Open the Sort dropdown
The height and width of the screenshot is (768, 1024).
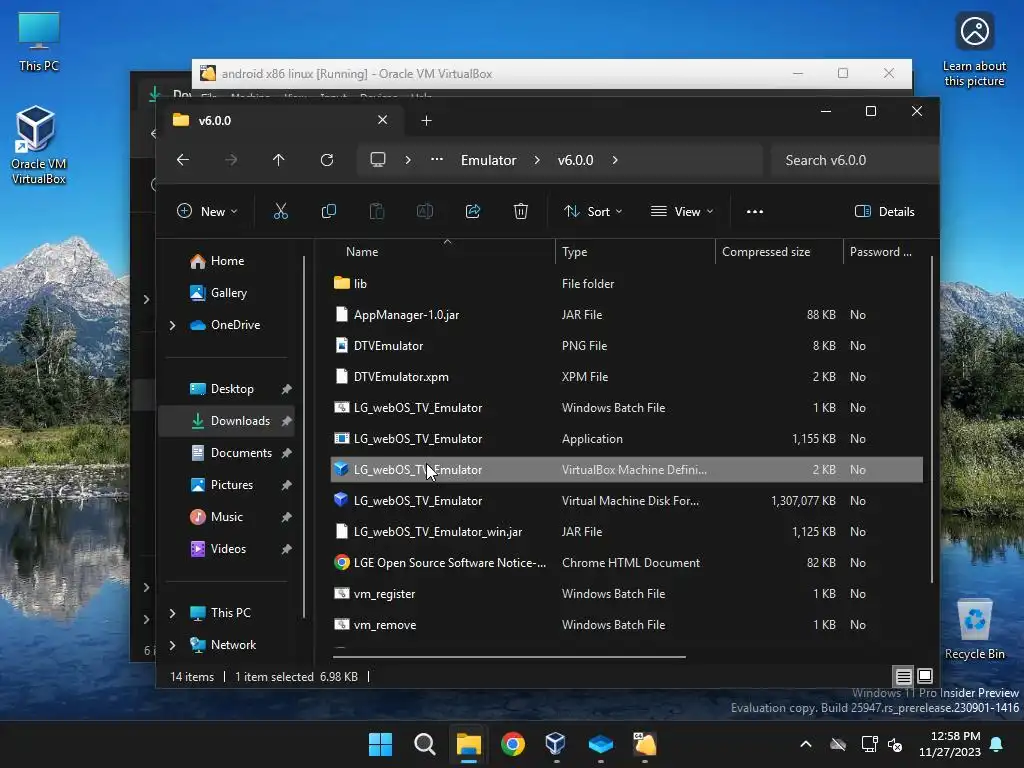593,211
